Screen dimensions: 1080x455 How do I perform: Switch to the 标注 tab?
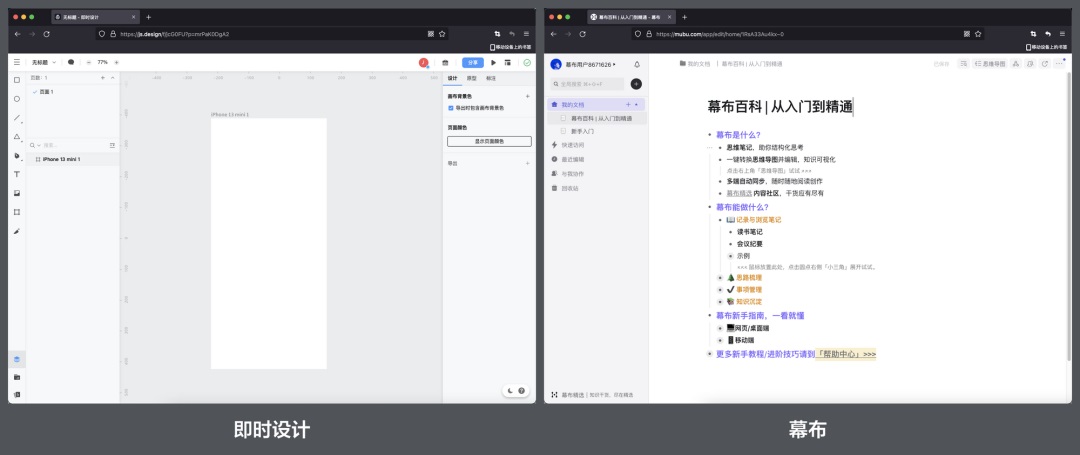pos(491,78)
